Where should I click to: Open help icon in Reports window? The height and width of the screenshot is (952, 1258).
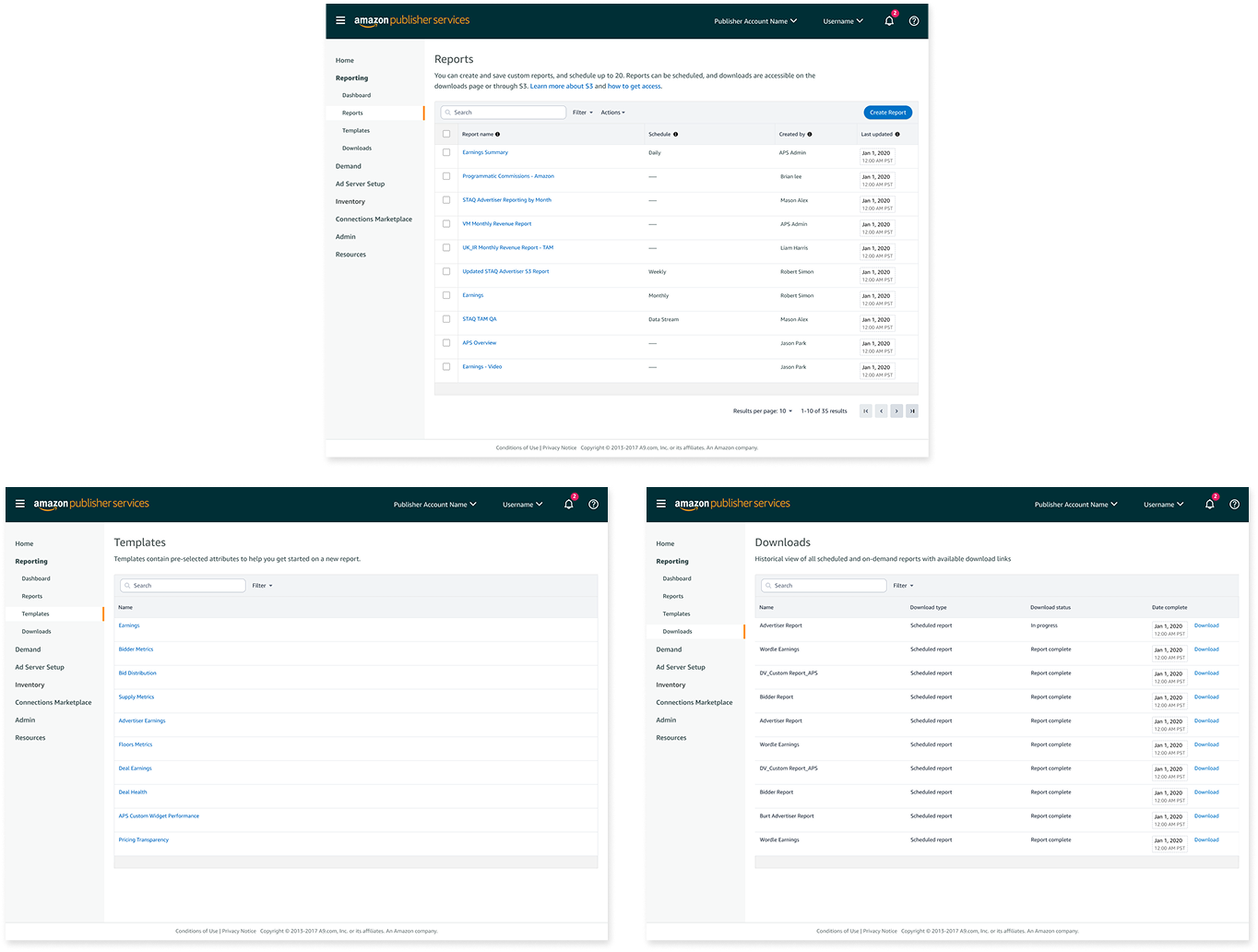coord(914,21)
